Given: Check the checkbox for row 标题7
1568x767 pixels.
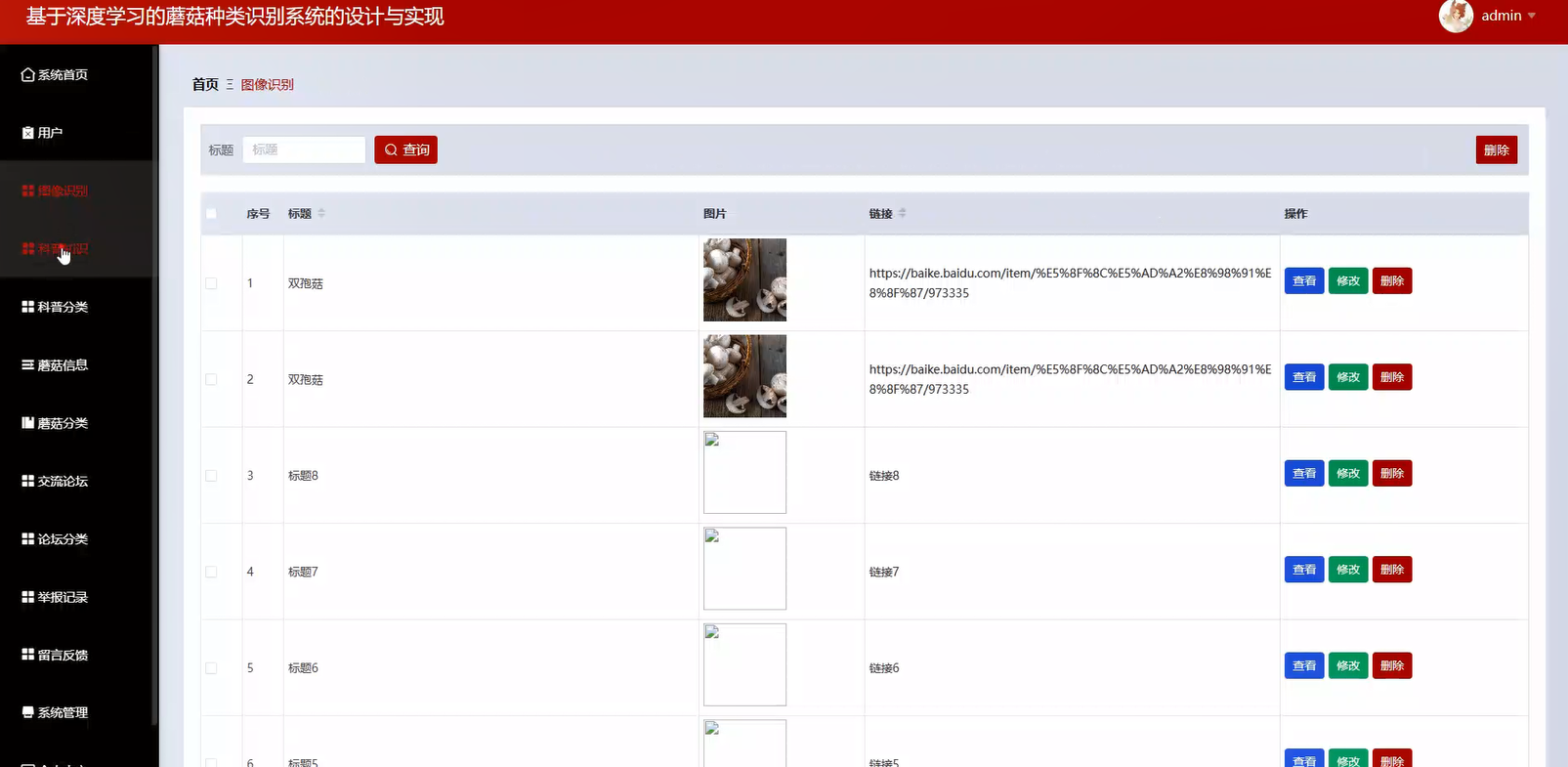Looking at the screenshot, I should point(211,572).
